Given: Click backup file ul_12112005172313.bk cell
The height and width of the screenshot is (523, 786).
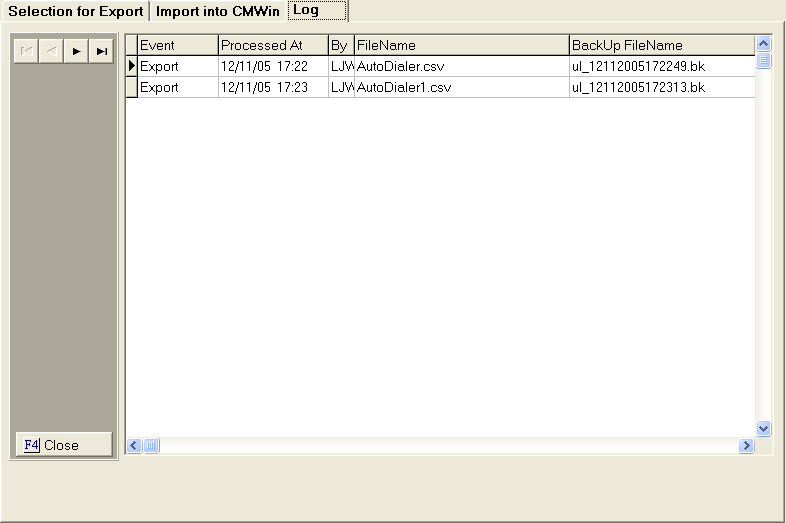Looking at the screenshot, I should 660,87.
